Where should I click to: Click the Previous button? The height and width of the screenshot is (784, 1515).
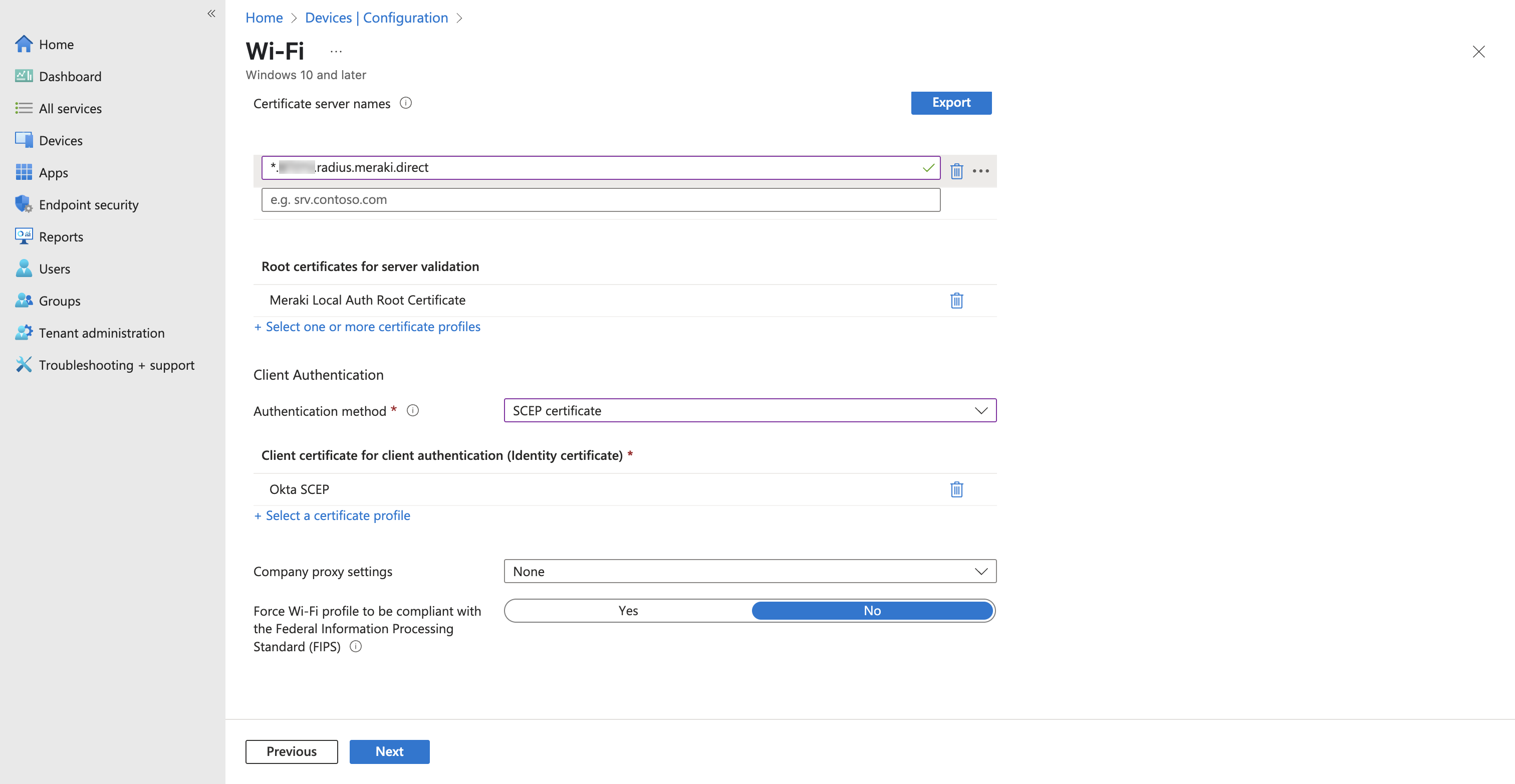coord(291,751)
